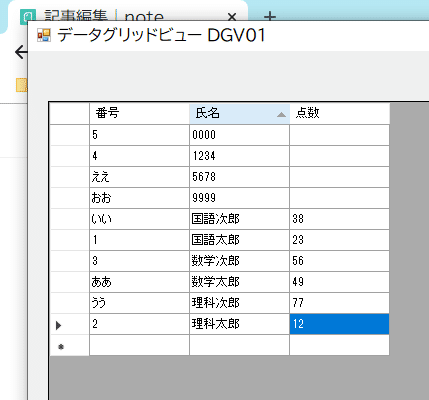Viewport: 429px width, 400px height.
Task: Select score cell with value 38
Action: click(x=339, y=219)
